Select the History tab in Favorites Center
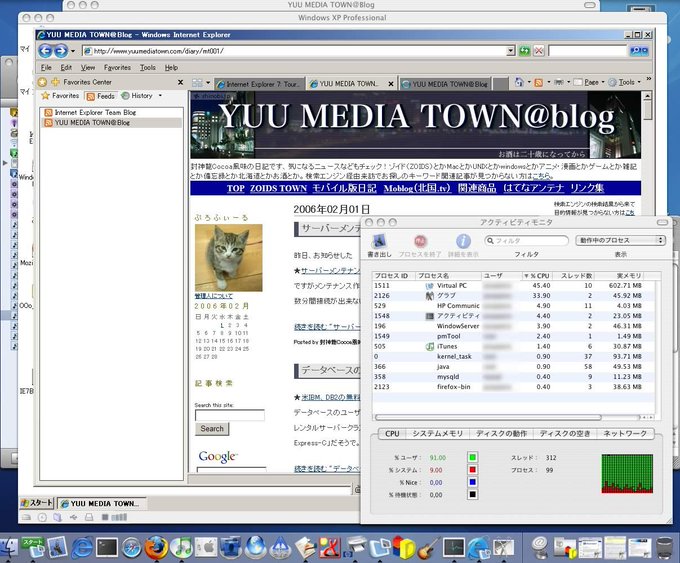Screen dimensions: 680x563 click(x=137, y=95)
